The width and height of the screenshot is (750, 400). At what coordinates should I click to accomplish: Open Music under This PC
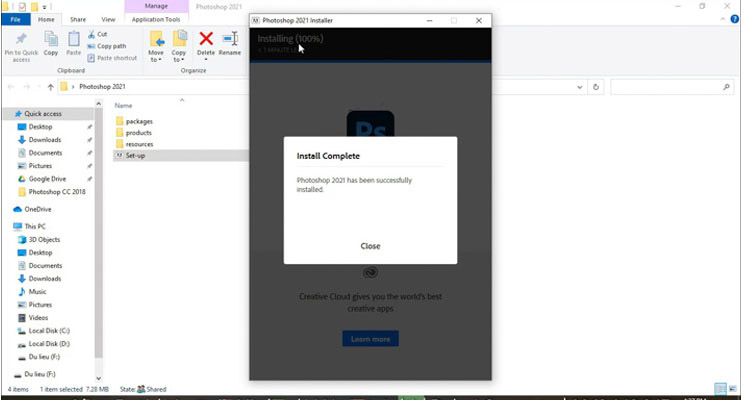point(37,291)
